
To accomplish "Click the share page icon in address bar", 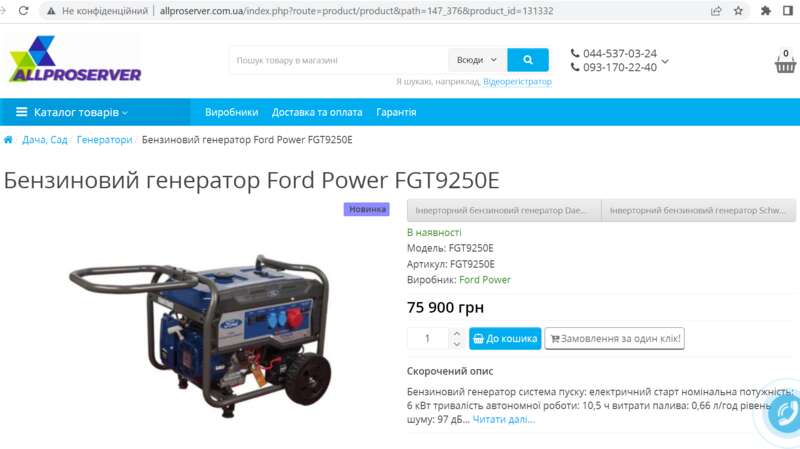I will coord(716,11).
